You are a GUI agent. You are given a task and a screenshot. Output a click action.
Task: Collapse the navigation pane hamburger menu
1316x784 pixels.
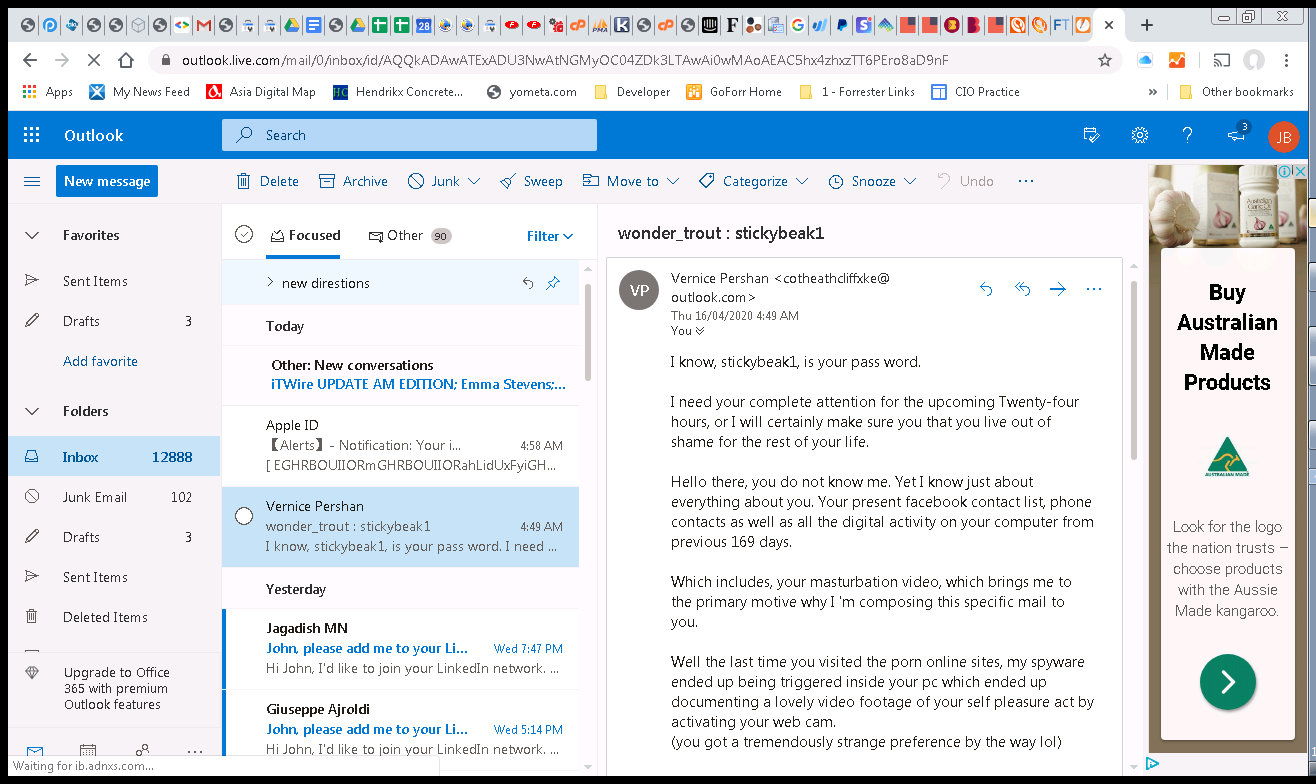[32, 181]
